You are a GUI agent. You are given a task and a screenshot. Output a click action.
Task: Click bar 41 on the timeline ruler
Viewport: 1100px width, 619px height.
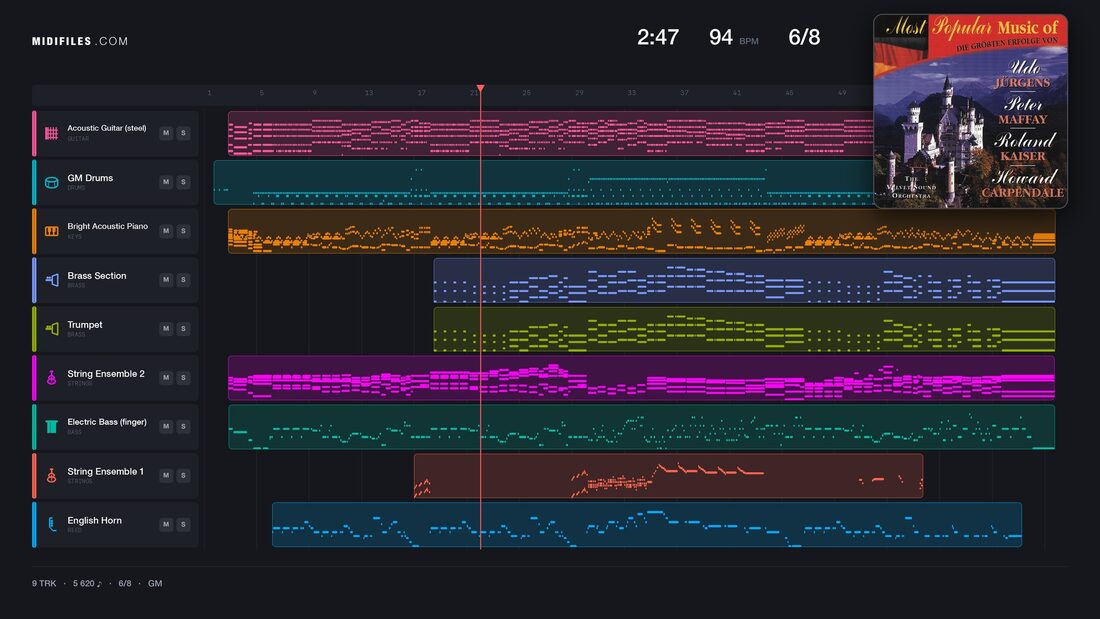(x=737, y=93)
